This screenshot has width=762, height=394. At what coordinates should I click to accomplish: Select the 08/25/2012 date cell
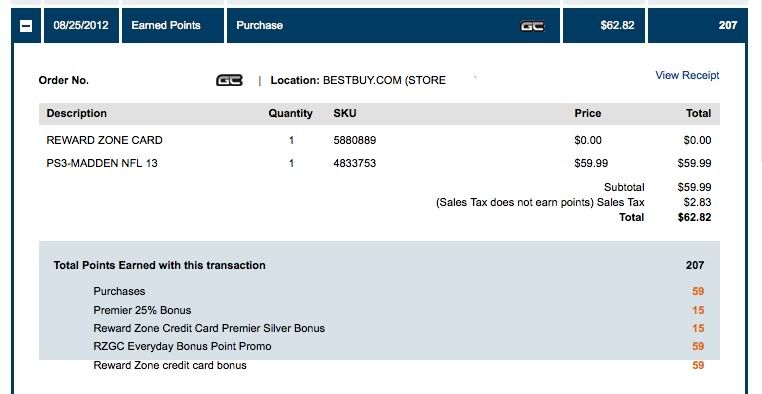(81, 25)
